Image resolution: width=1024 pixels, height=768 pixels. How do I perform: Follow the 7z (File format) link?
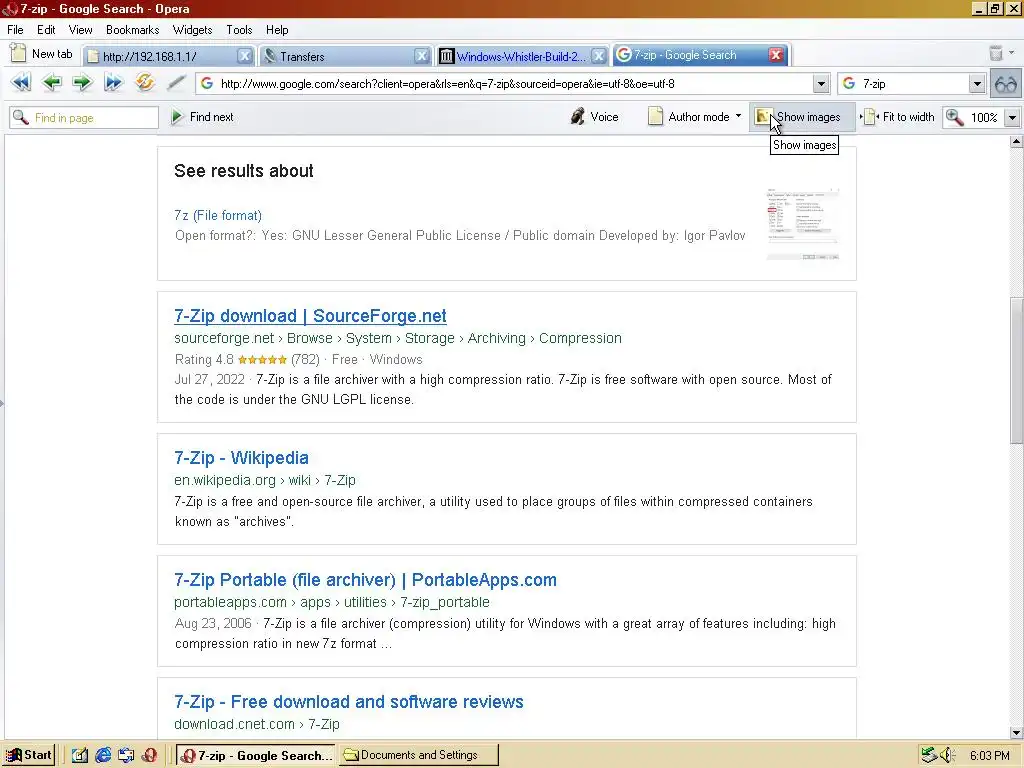217,216
